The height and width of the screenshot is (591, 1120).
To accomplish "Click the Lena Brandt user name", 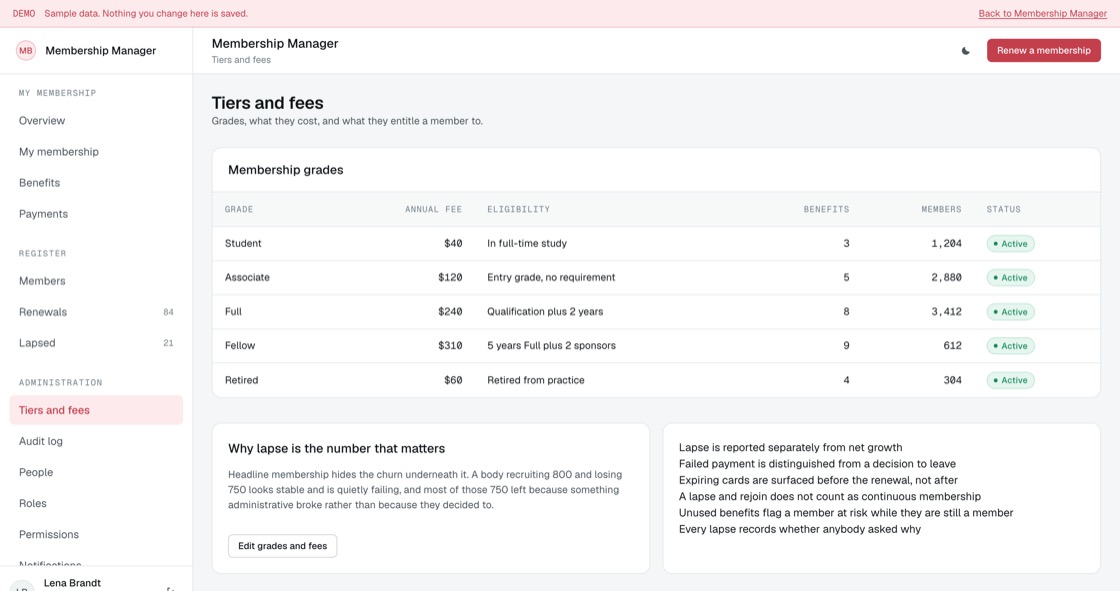I will 72,583.
